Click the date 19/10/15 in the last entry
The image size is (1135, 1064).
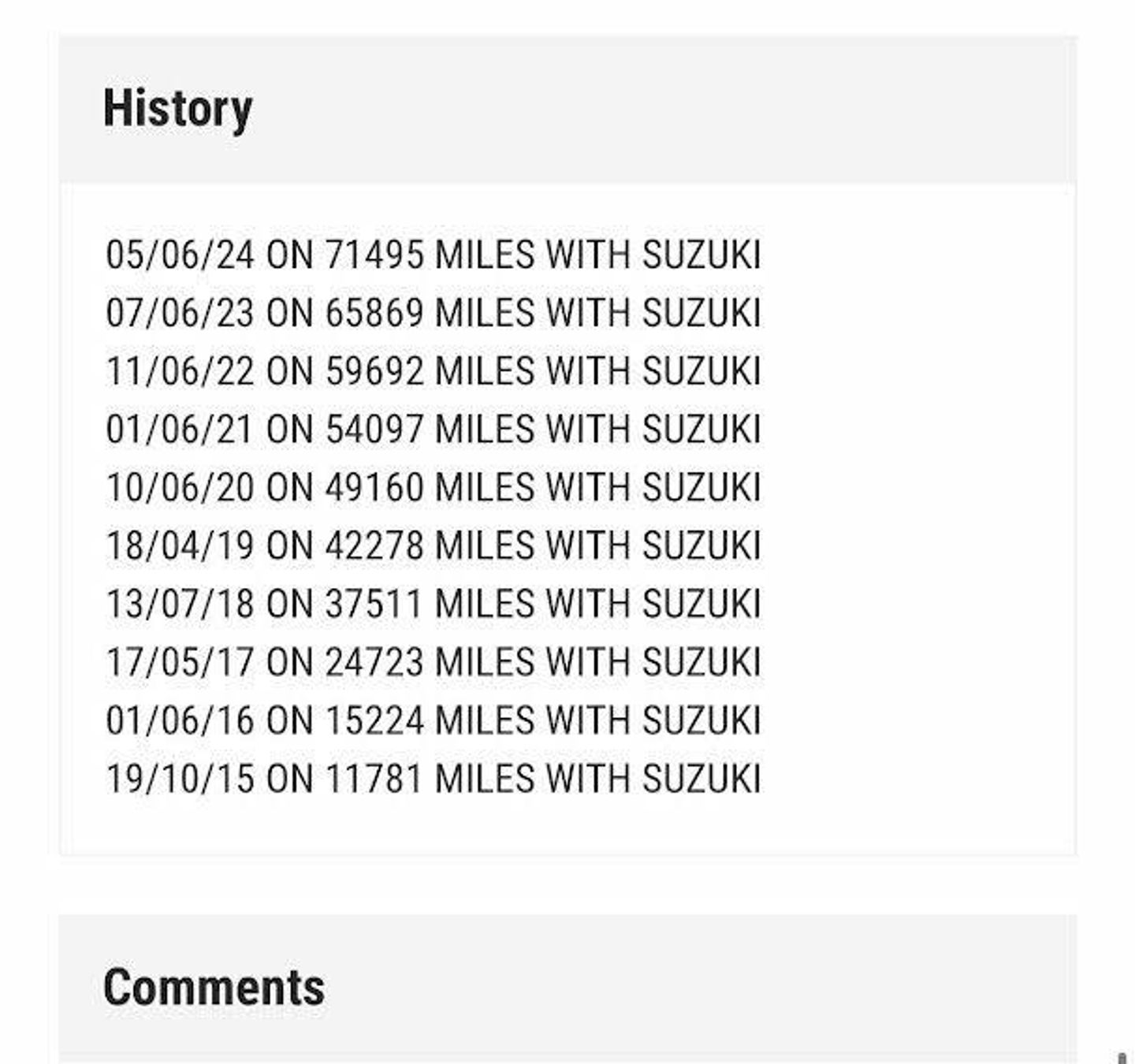180,779
